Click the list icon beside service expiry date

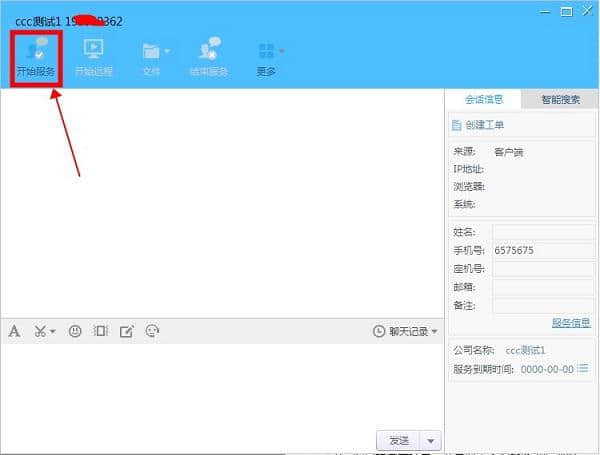point(583,369)
